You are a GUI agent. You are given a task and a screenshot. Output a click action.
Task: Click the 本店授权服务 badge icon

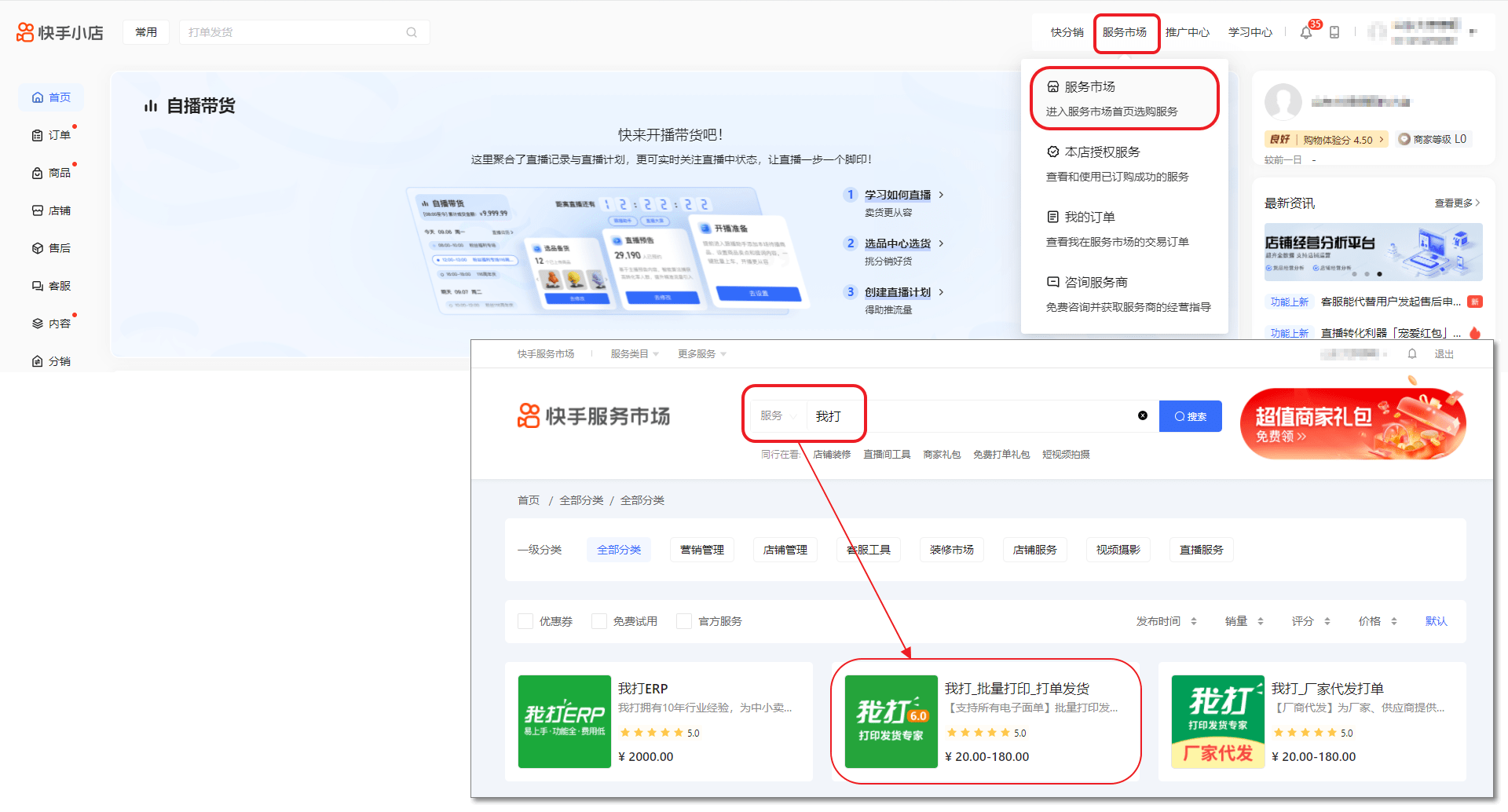pyautogui.click(x=1053, y=152)
